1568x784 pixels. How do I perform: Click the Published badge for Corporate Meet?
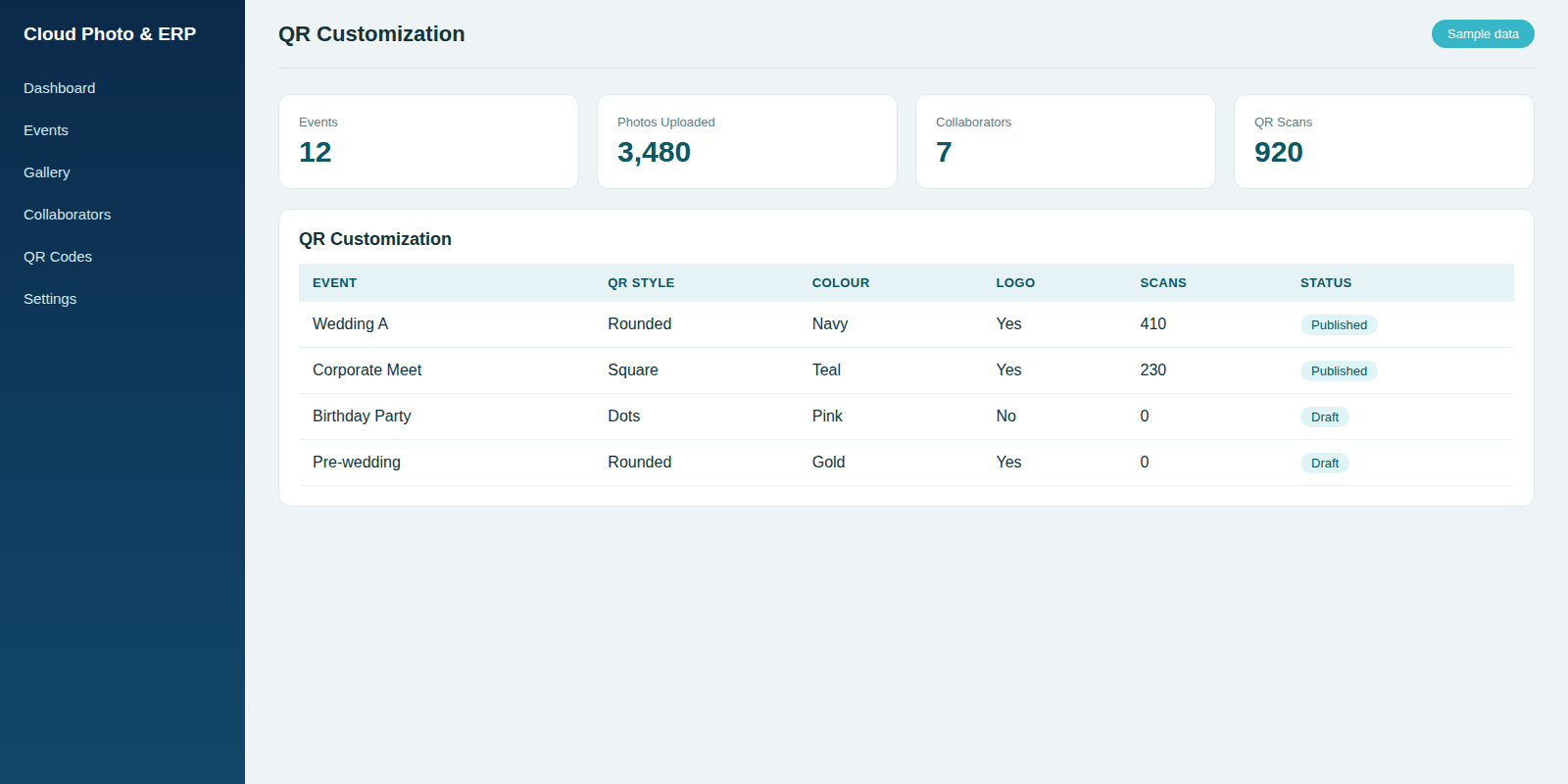1339,371
